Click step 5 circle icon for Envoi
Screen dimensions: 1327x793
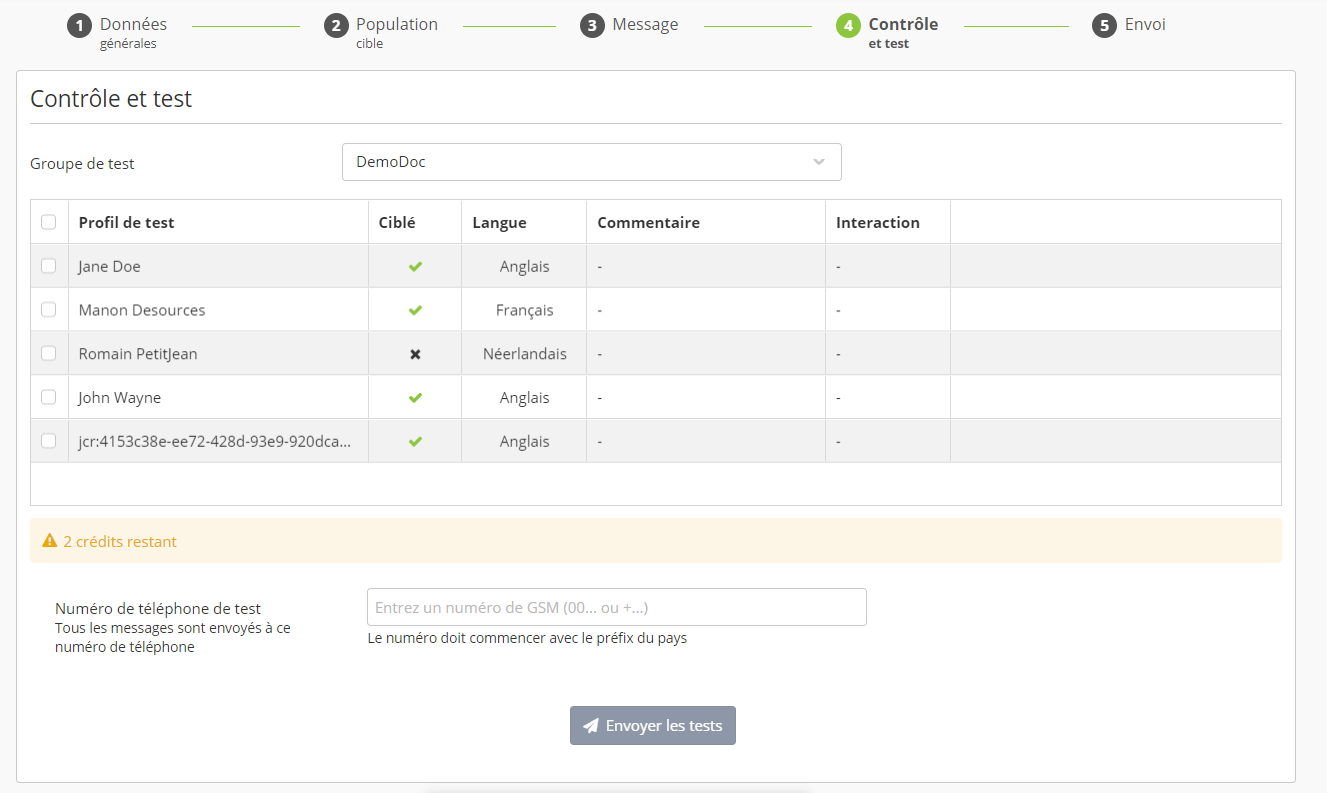[1104, 26]
